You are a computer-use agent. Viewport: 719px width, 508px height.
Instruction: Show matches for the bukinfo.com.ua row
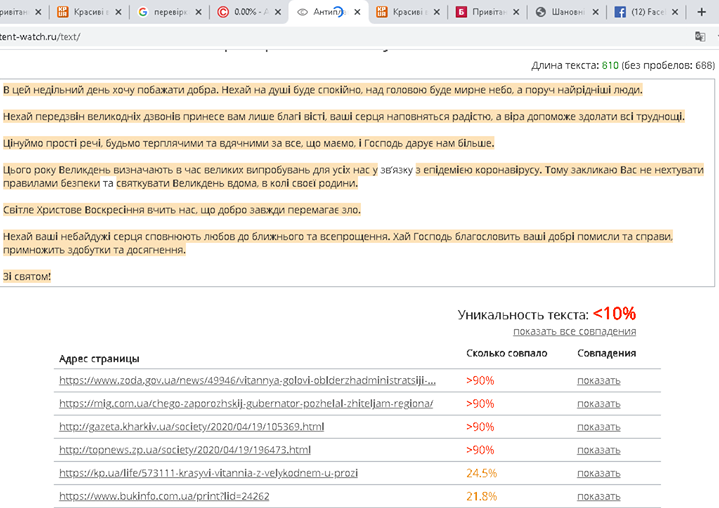click(598, 495)
